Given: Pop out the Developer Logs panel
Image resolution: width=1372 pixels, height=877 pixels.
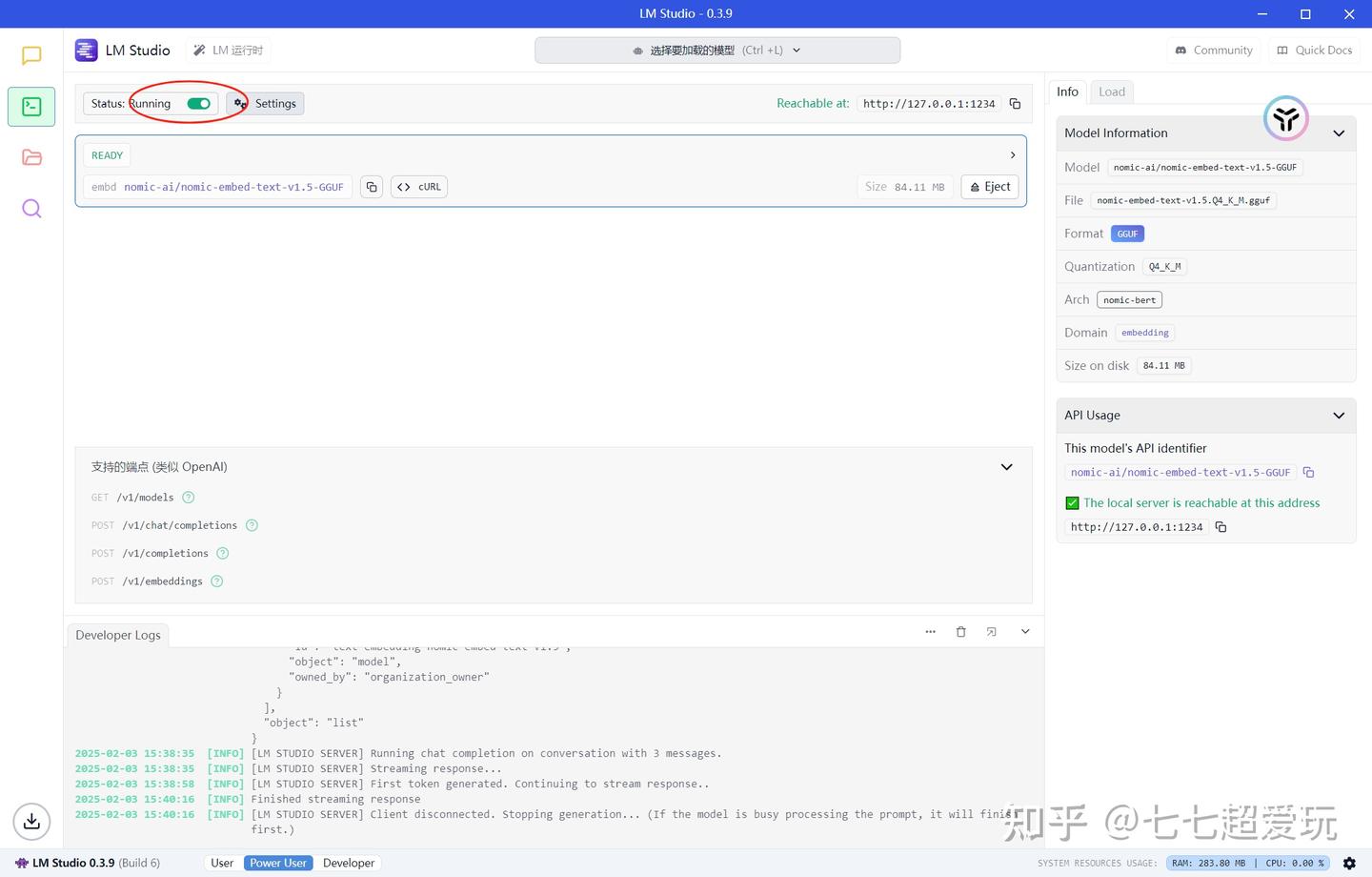Looking at the screenshot, I should (991, 631).
